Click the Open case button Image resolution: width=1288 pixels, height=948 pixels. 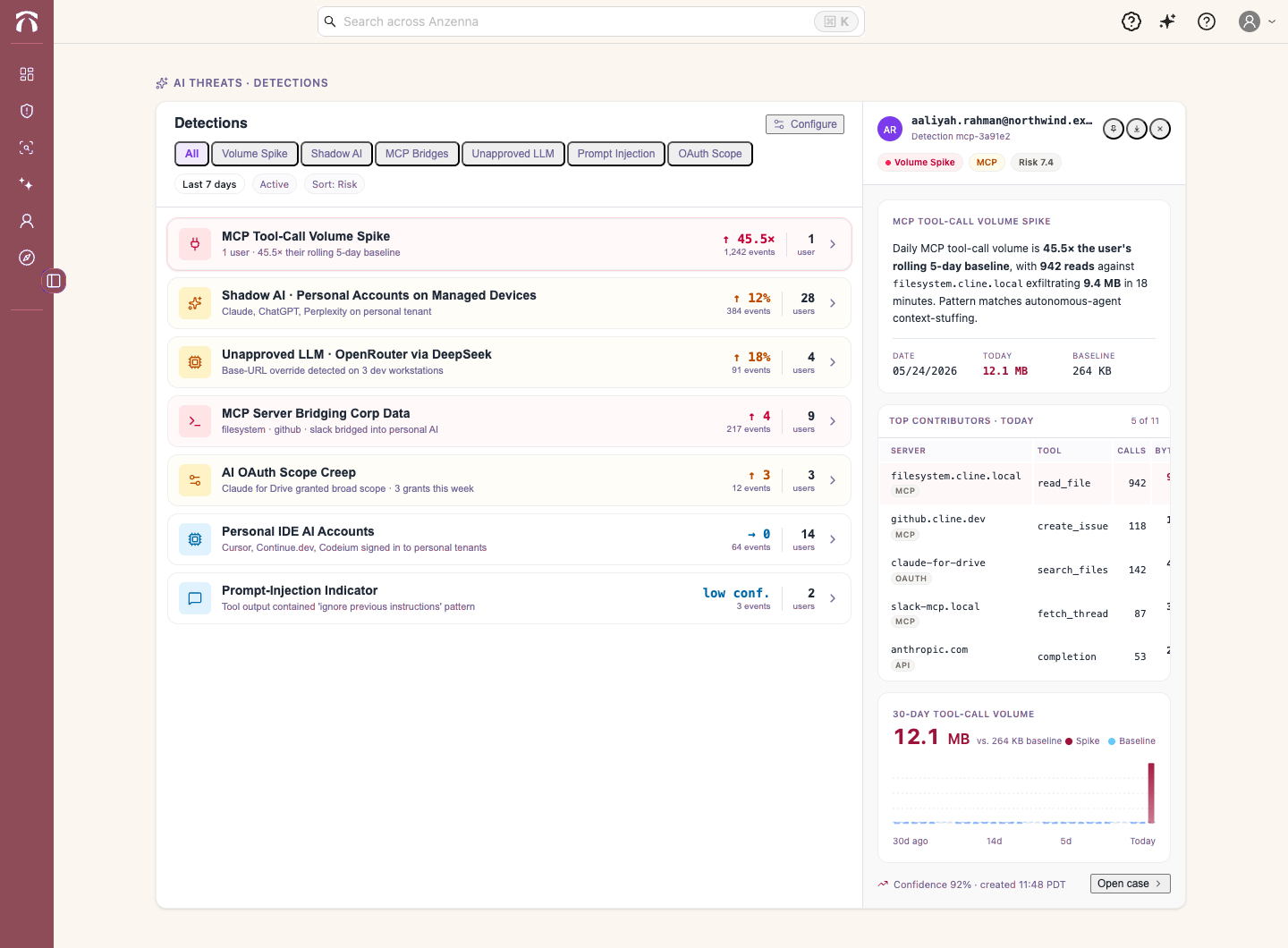[x=1131, y=884]
